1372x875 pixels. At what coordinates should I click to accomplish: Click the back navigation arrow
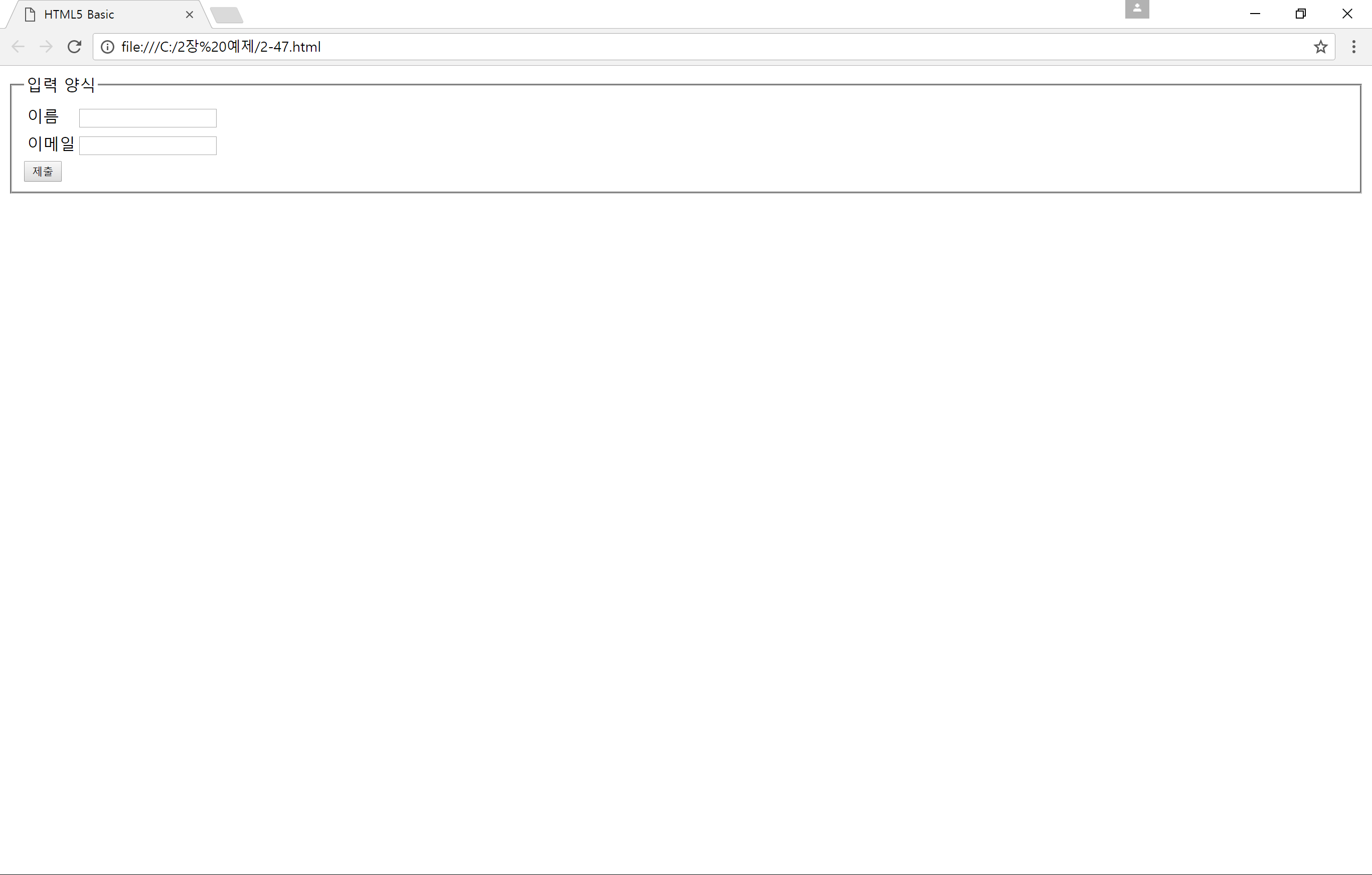(18, 47)
